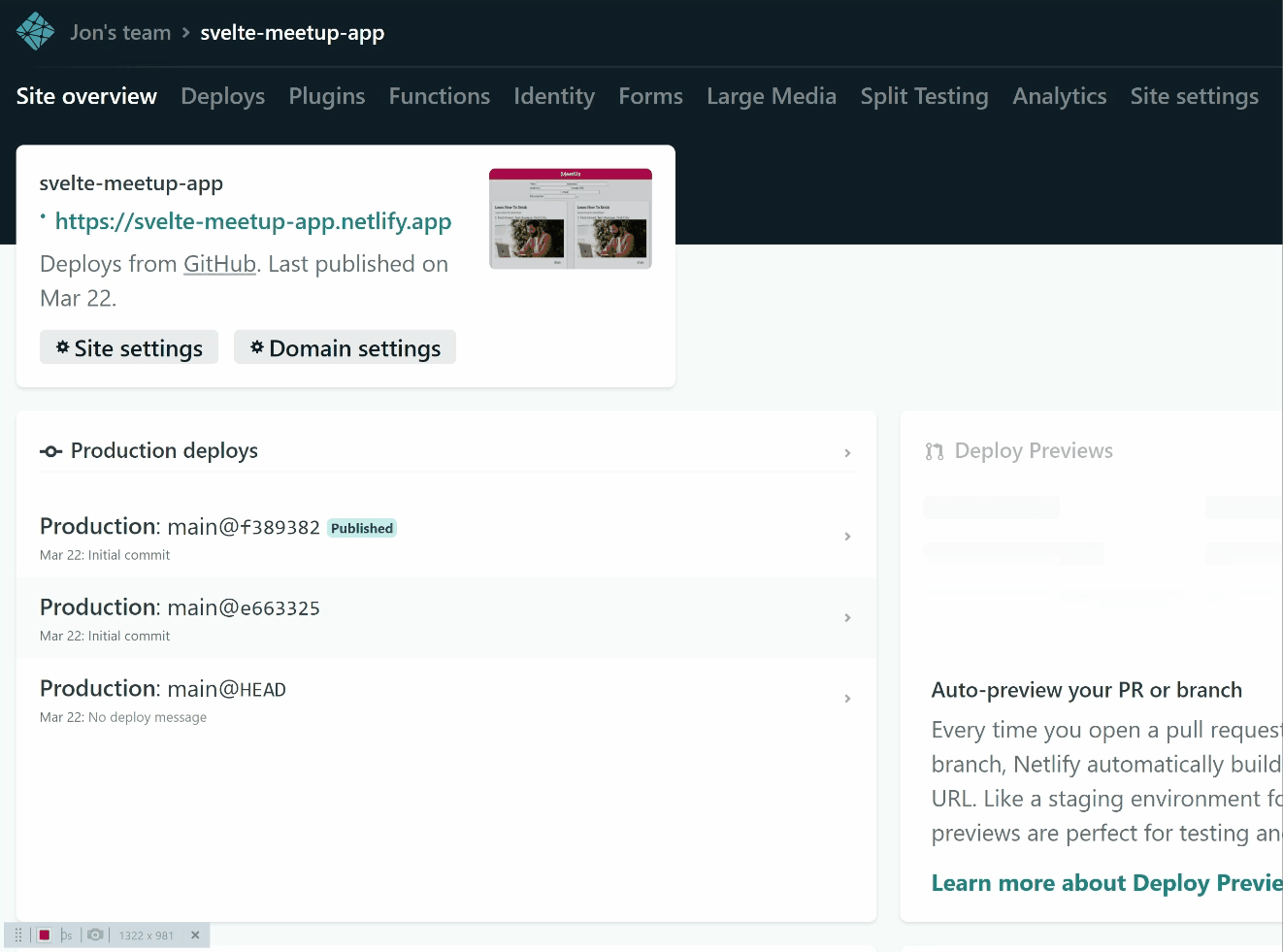Switch to the Deploys tab
The width and height of the screenshot is (1283, 952).
click(222, 96)
